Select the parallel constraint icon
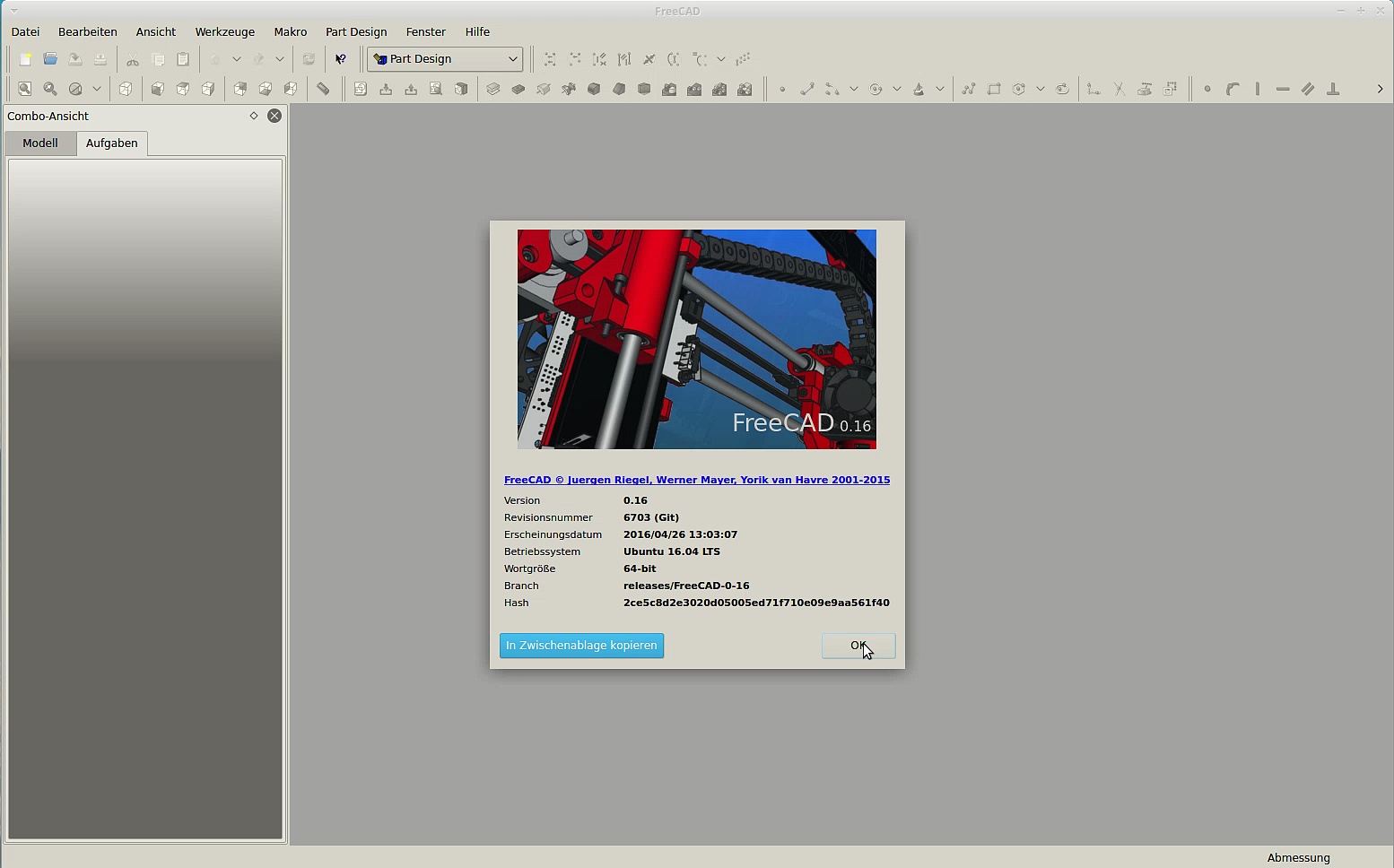This screenshot has width=1394, height=868. (1308, 89)
